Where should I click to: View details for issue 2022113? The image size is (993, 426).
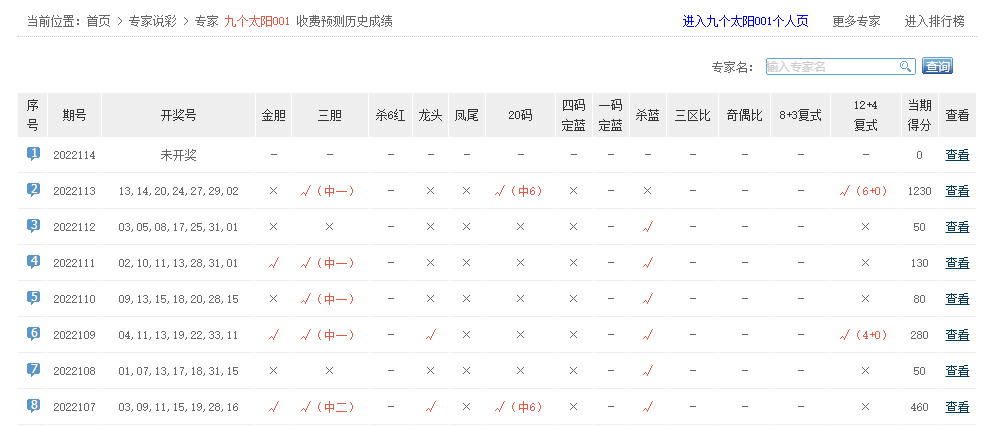tap(957, 191)
